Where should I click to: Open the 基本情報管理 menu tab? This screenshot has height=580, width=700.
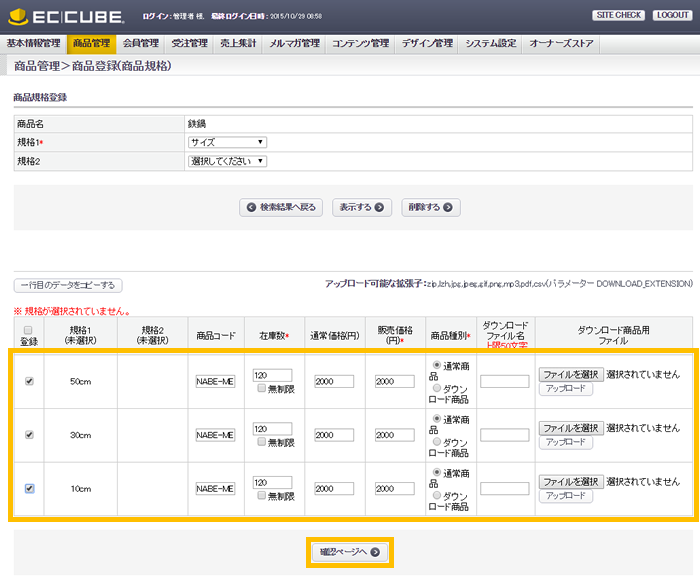coord(34,44)
